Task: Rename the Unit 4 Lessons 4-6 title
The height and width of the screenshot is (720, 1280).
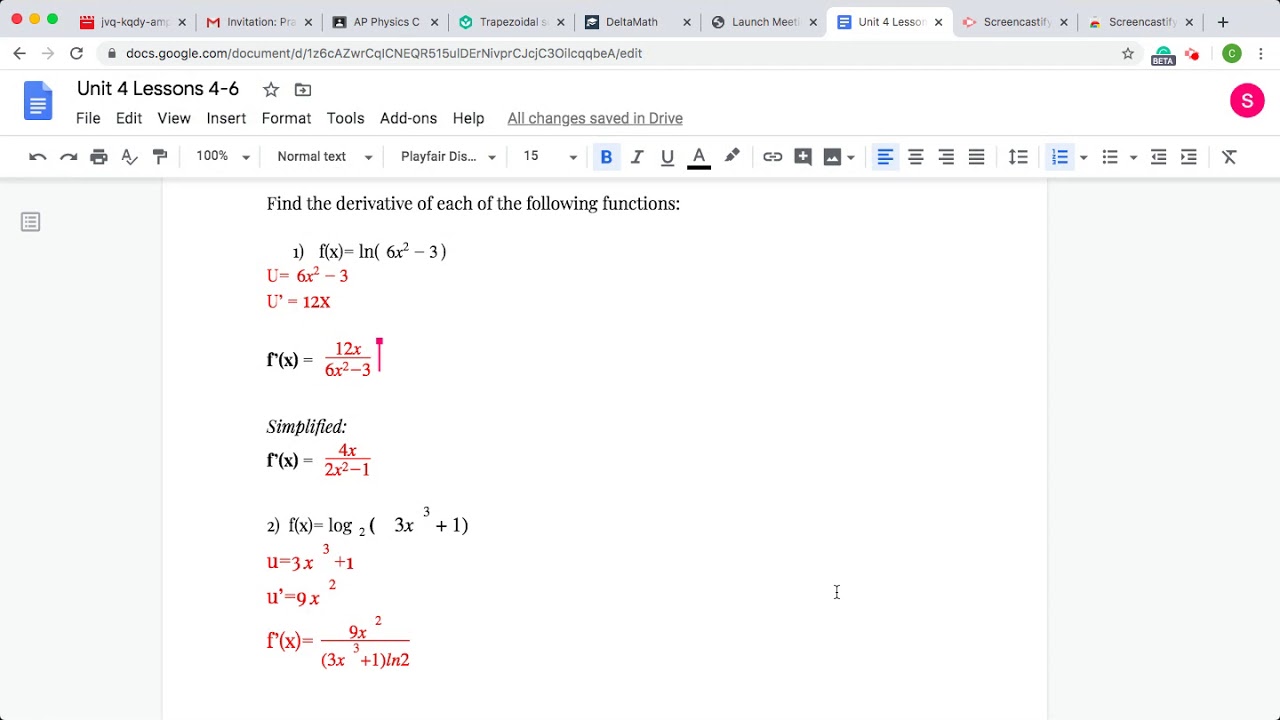Action: 158,89
